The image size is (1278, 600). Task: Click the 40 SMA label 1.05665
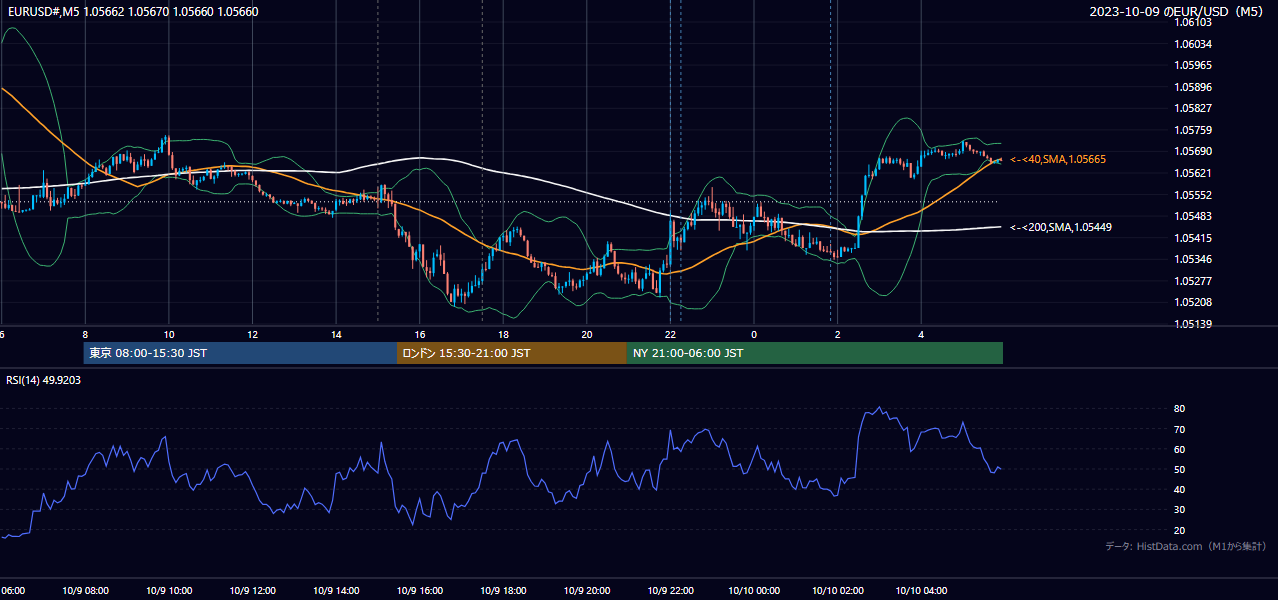point(1058,159)
